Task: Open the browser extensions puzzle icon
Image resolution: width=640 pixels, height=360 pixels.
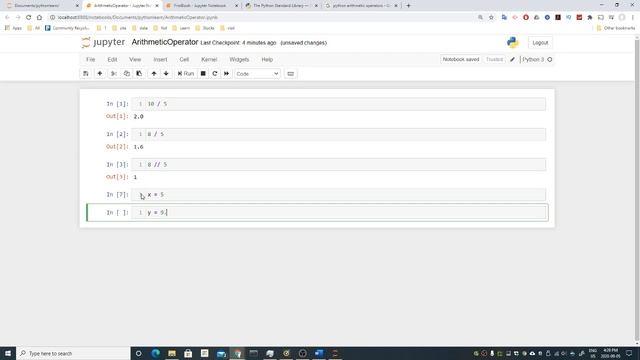Action: click(590, 18)
